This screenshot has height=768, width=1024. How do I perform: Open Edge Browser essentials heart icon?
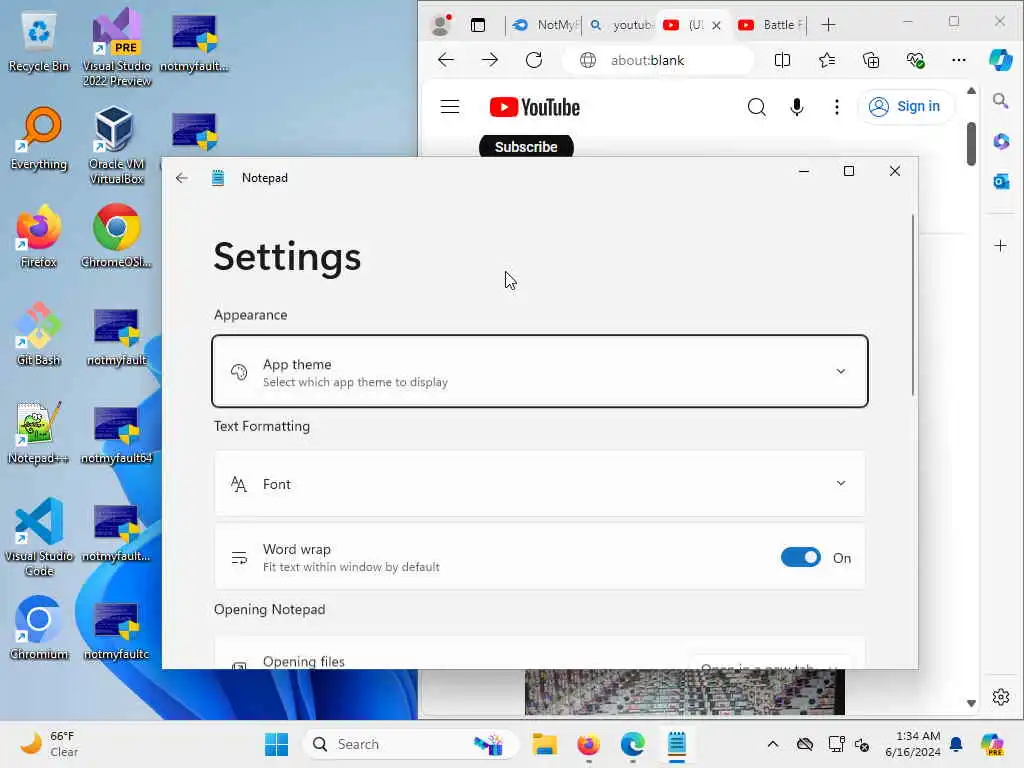916,60
